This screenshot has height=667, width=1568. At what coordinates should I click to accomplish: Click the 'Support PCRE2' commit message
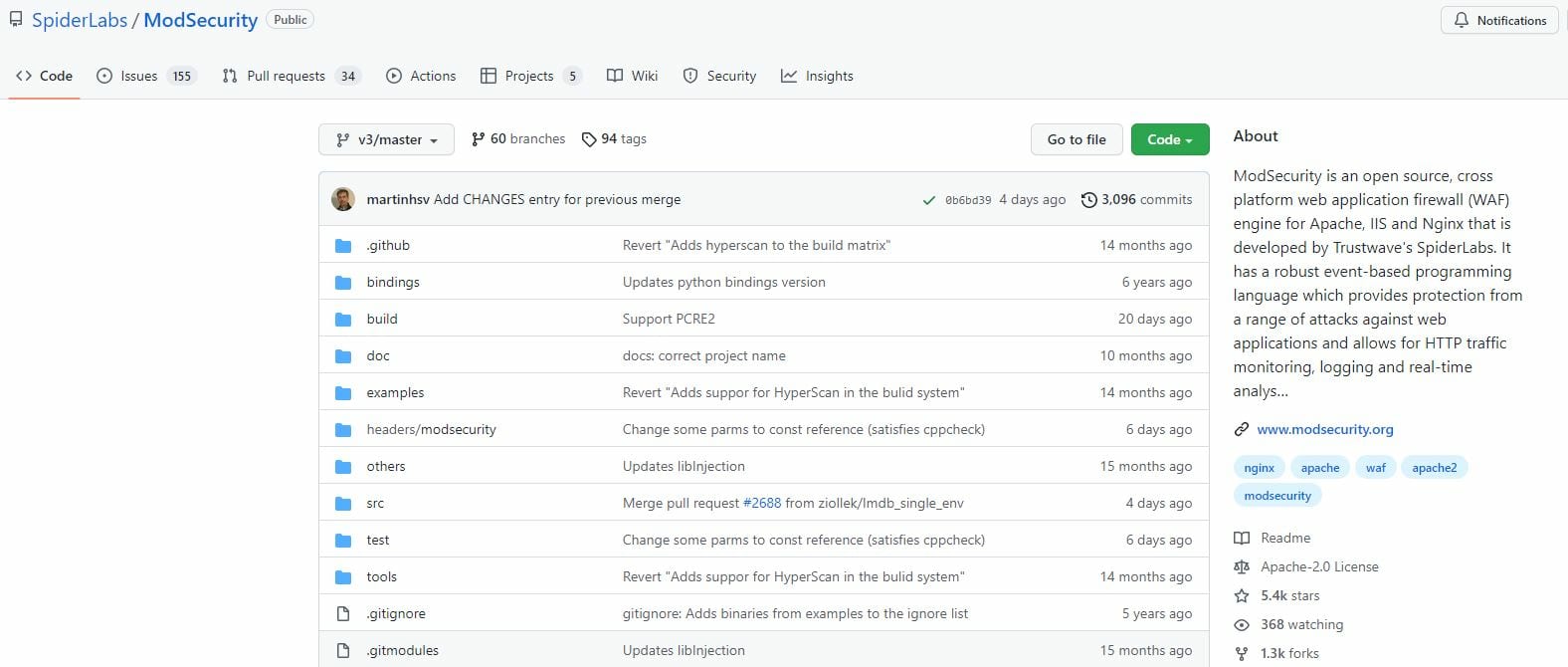click(669, 320)
